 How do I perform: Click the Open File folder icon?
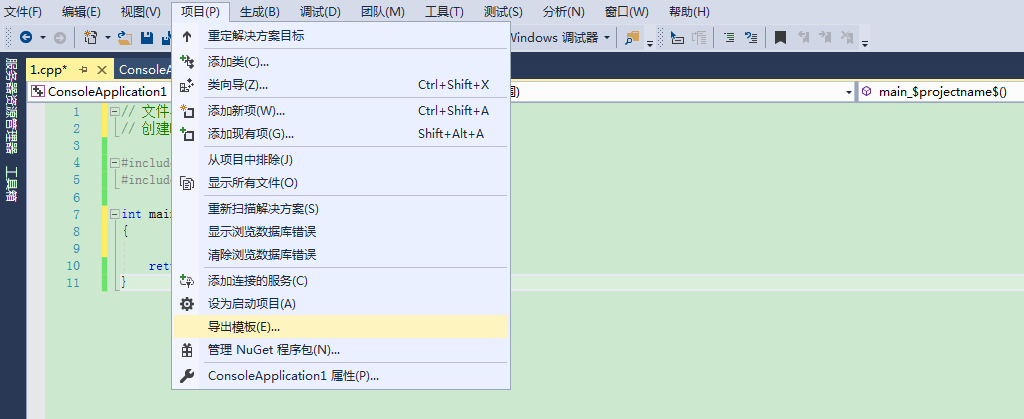tap(125, 38)
